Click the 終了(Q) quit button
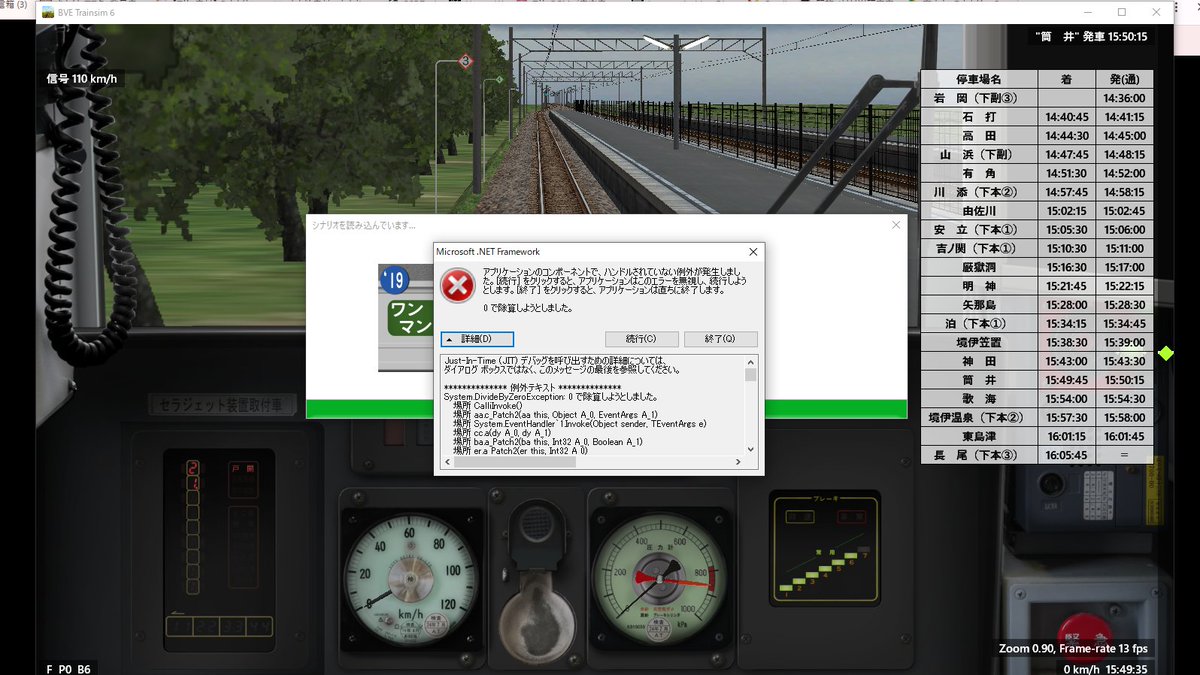The width and height of the screenshot is (1200, 675). pyautogui.click(x=720, y=339)
